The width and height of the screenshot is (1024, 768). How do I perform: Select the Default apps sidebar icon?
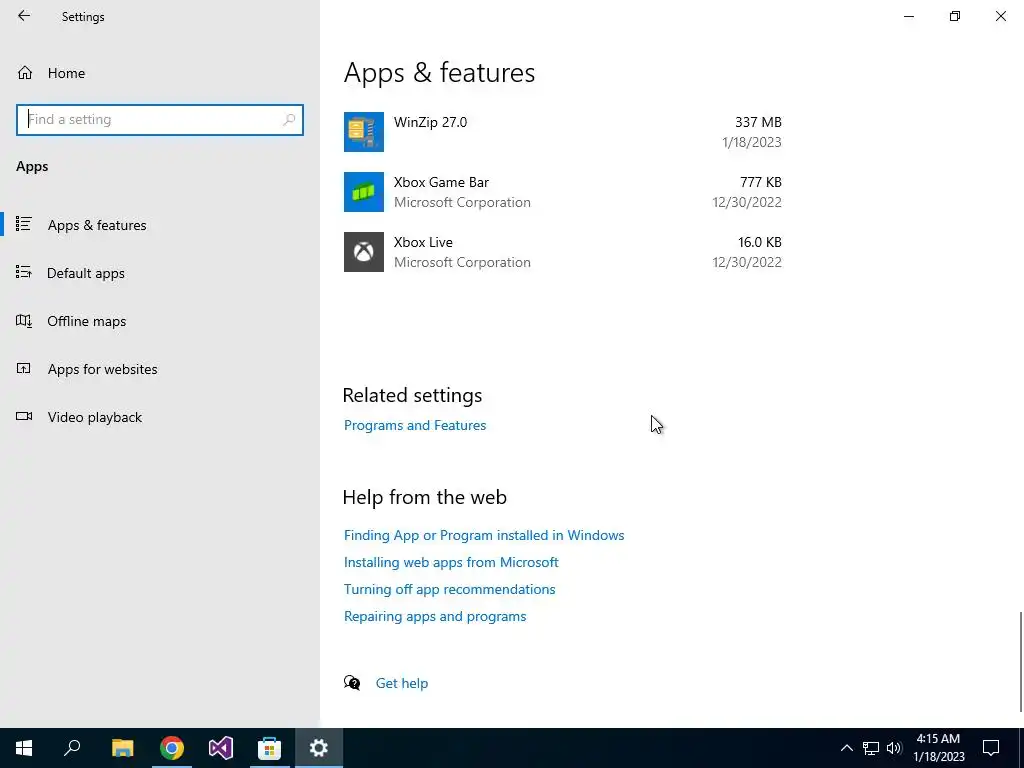pos(24,272)
